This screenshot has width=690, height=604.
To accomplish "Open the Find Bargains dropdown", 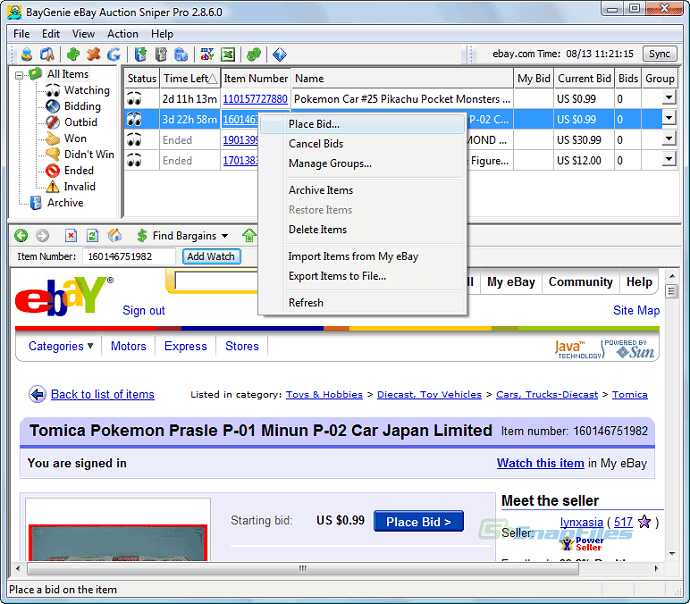I will pyautogui.click(x=184, y=236).
